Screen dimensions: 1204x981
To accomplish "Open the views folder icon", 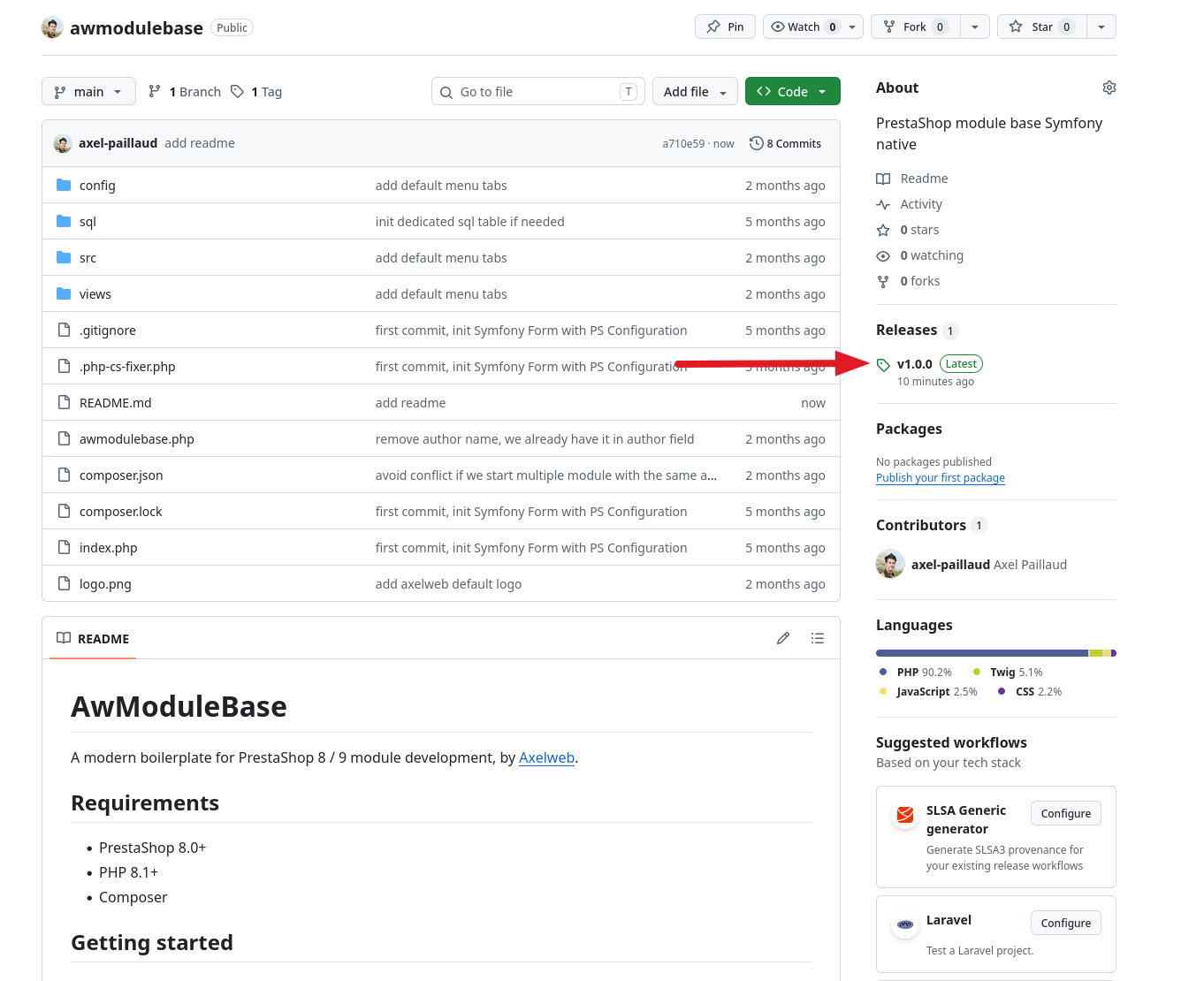I will (x=64, y=293).
